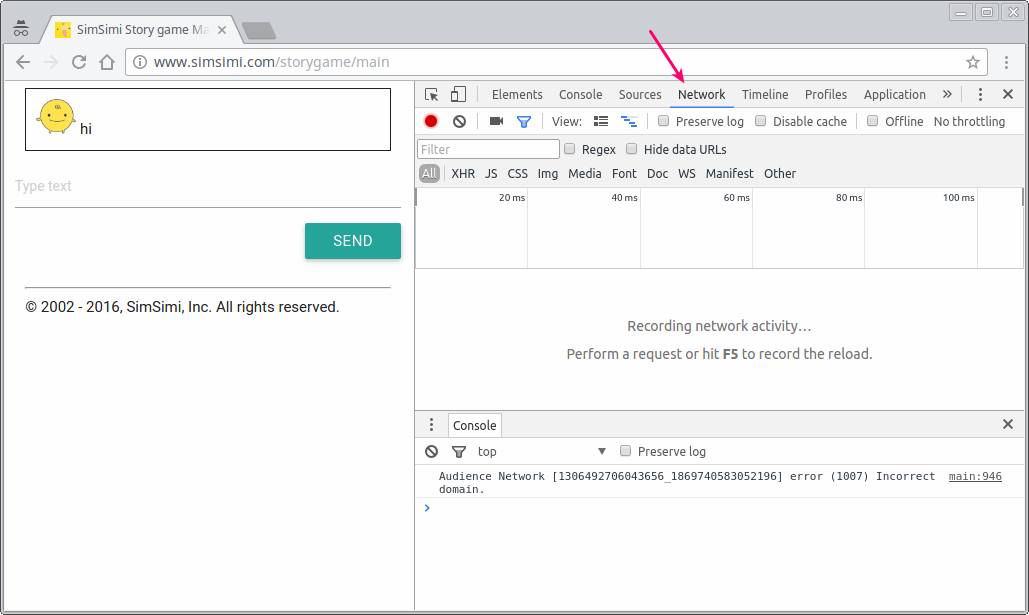This screenshot has height=615, width=1029.
Task: Click the green SEND button
Action: [x=352, y=241]
